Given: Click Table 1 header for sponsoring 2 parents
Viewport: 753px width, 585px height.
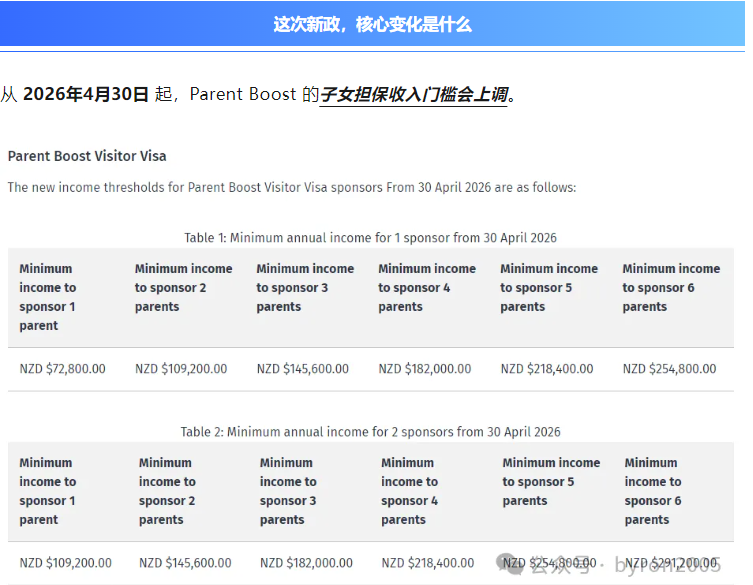Looking at the screenshot, I should click(x=183, y=287).
